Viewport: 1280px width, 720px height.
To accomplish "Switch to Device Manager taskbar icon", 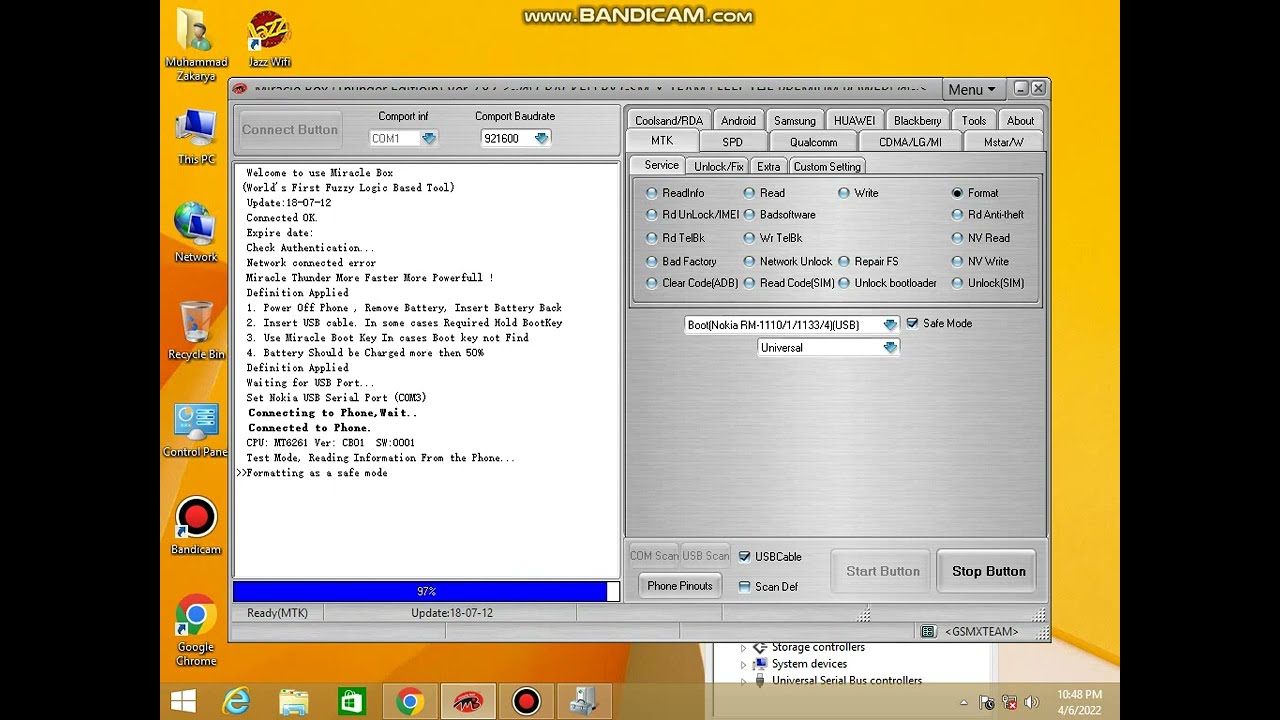I will (584, 701).
